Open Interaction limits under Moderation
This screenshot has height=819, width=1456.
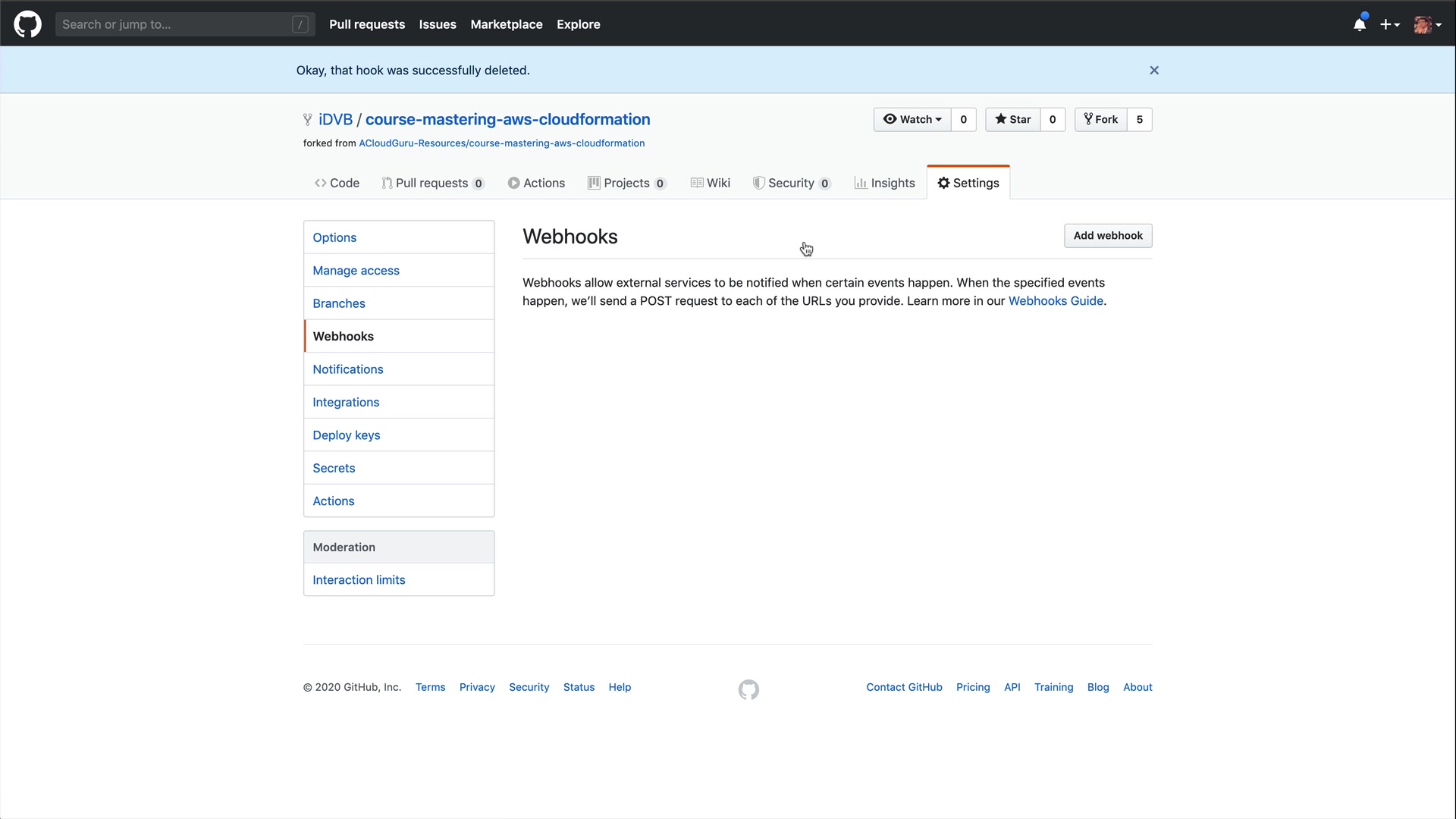[x=359, y=580]
